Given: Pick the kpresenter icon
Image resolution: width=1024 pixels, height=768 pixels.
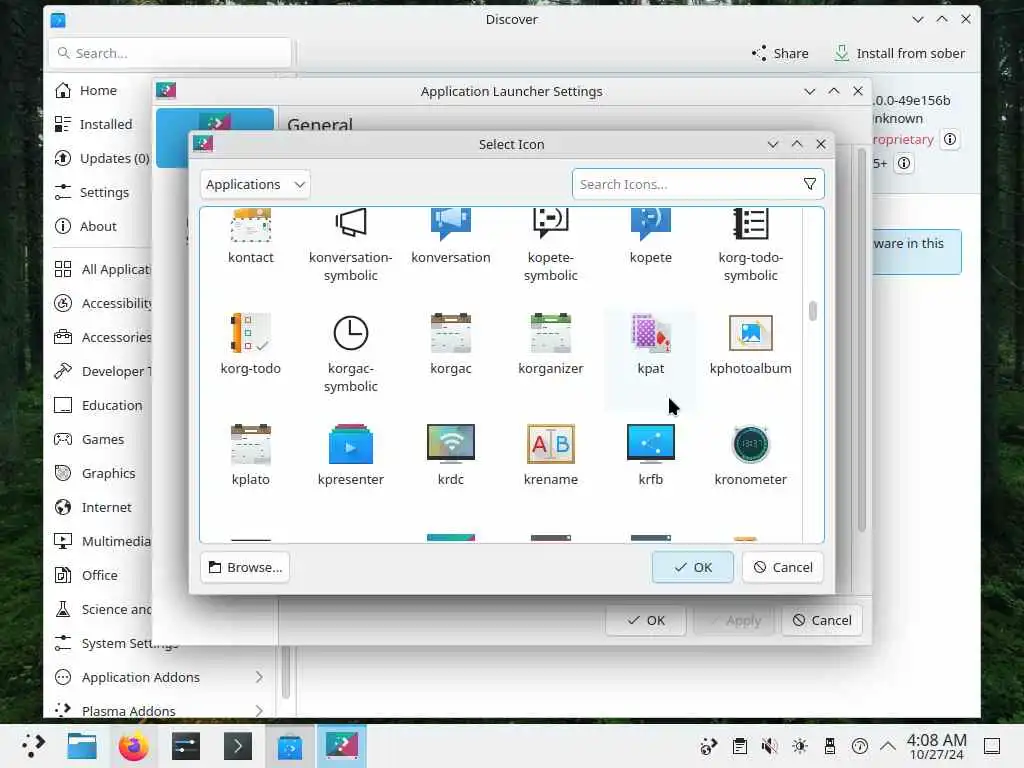Looking at the screenshot, I should pos(351,455).
